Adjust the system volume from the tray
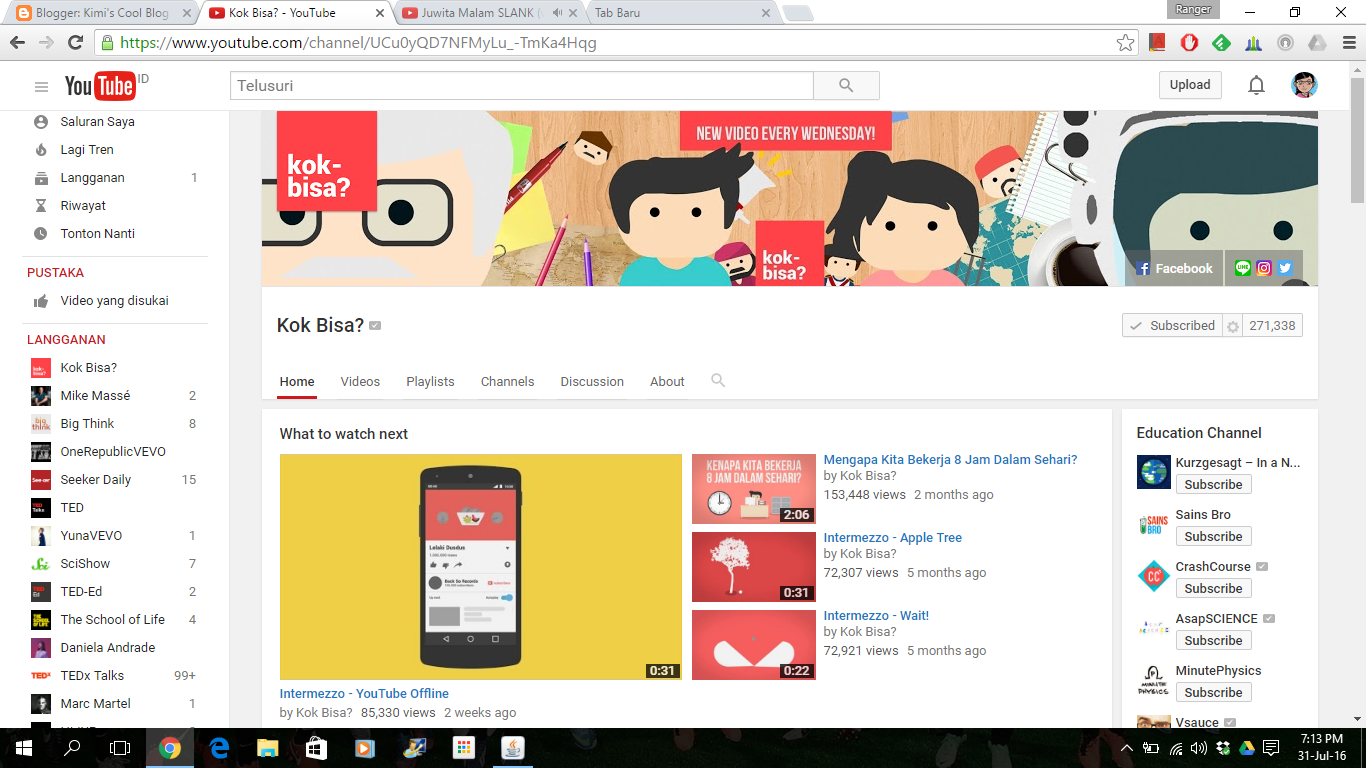Viewport: 1366px width, 768px height. pyautogui.click(x=1199, y=748)
